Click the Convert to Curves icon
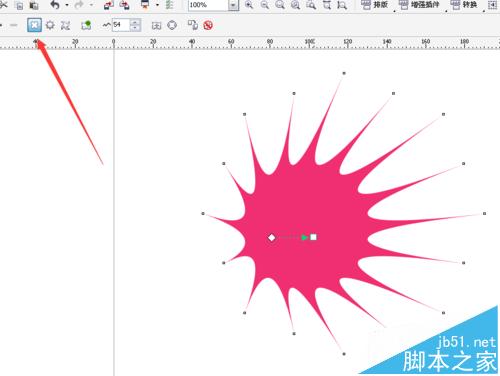 (x=172, y=25)
